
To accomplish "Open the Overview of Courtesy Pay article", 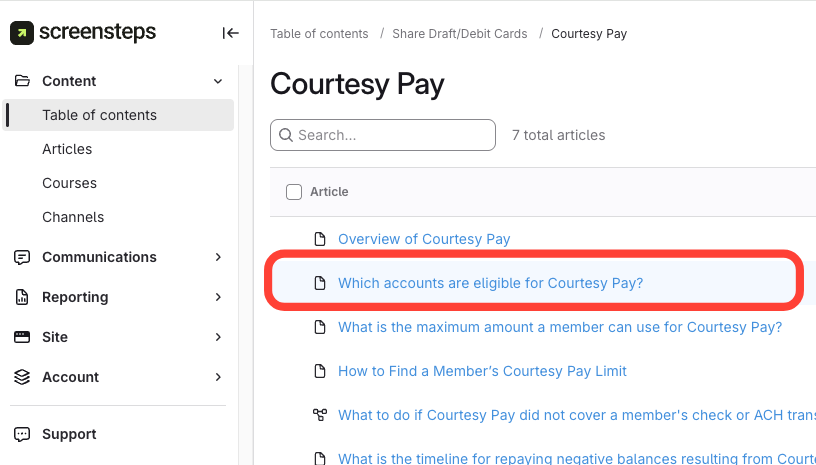I will pos(424,239).
